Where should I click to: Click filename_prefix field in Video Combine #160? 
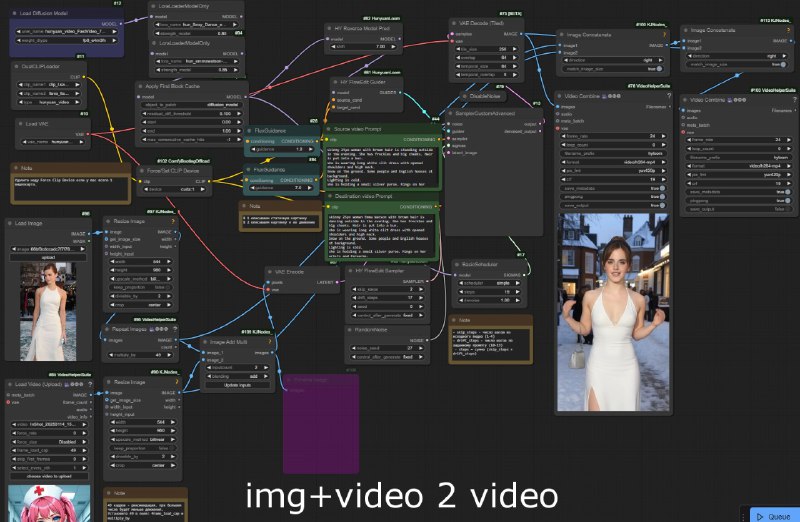(x=739, y=157)
